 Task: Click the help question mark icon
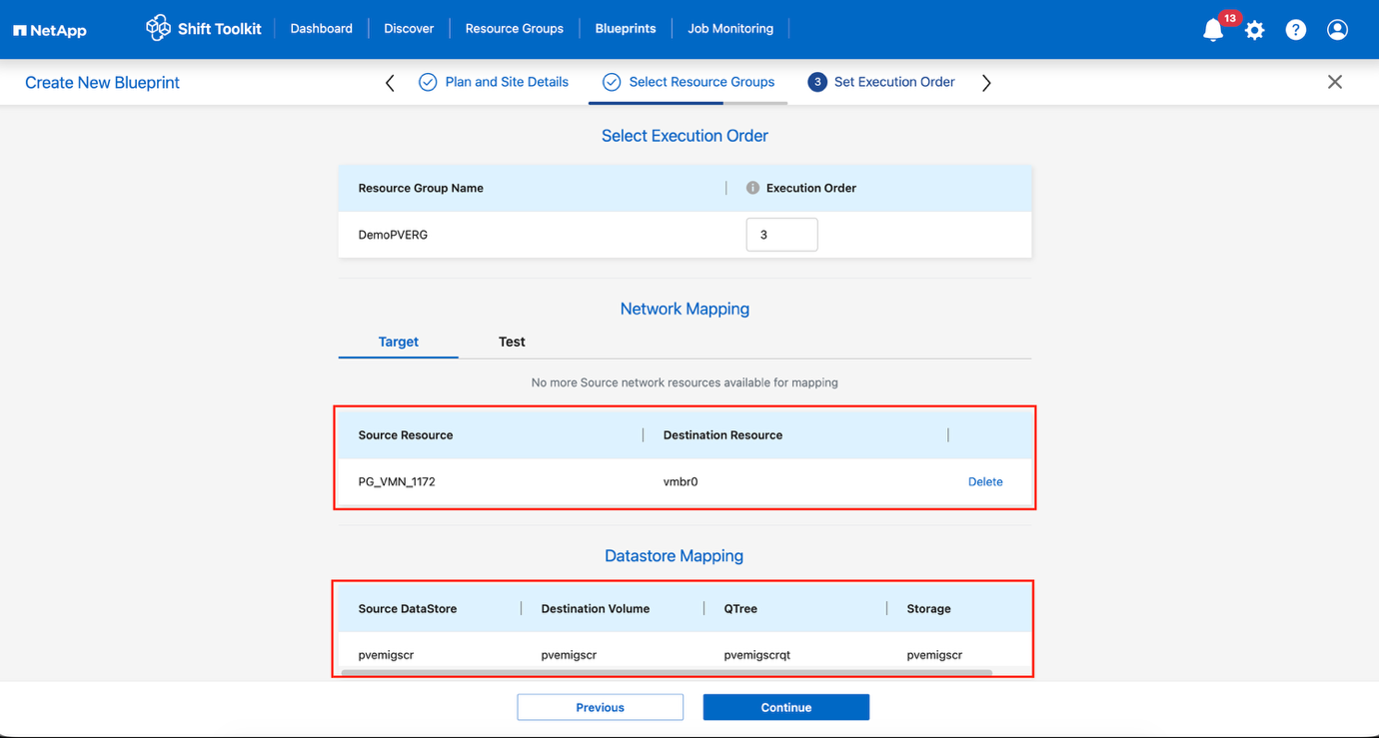tap(1295, 30)
